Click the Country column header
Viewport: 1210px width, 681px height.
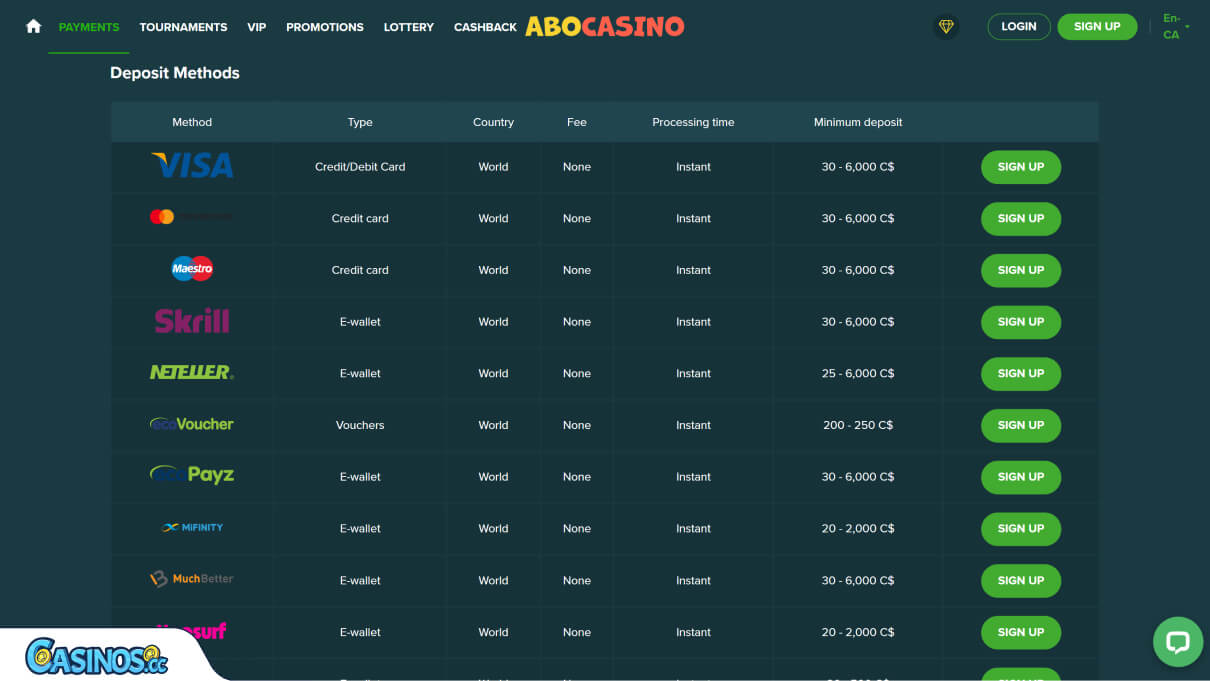point(493,122)
